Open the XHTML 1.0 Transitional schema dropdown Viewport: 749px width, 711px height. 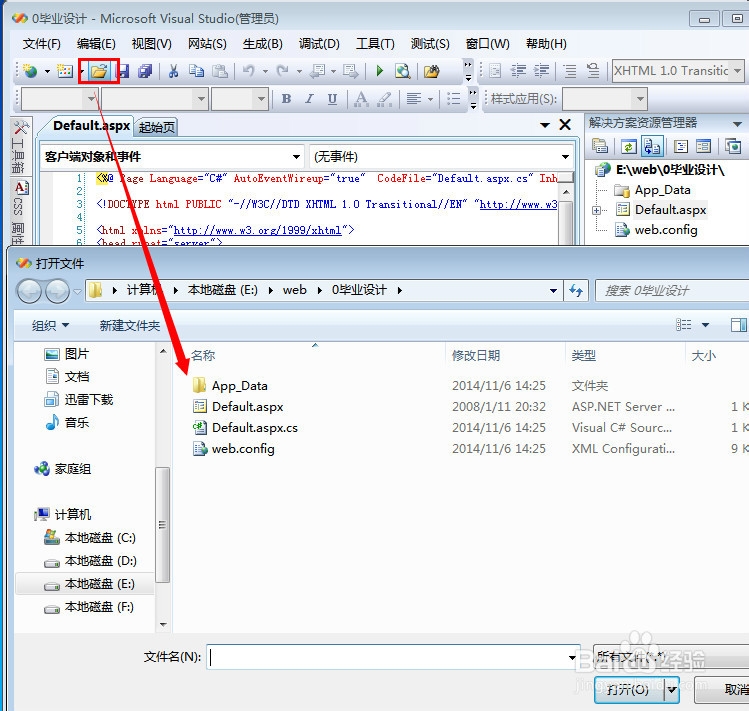738,71
